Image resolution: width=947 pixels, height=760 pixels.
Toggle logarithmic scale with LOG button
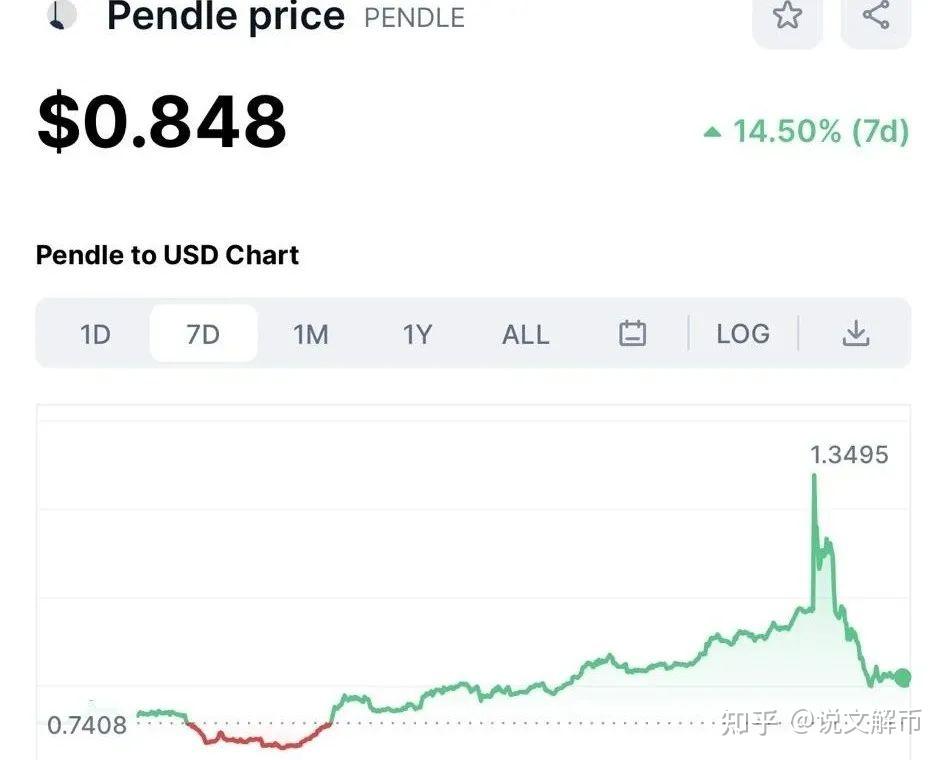pyautogui.click(x=742, y=334)
